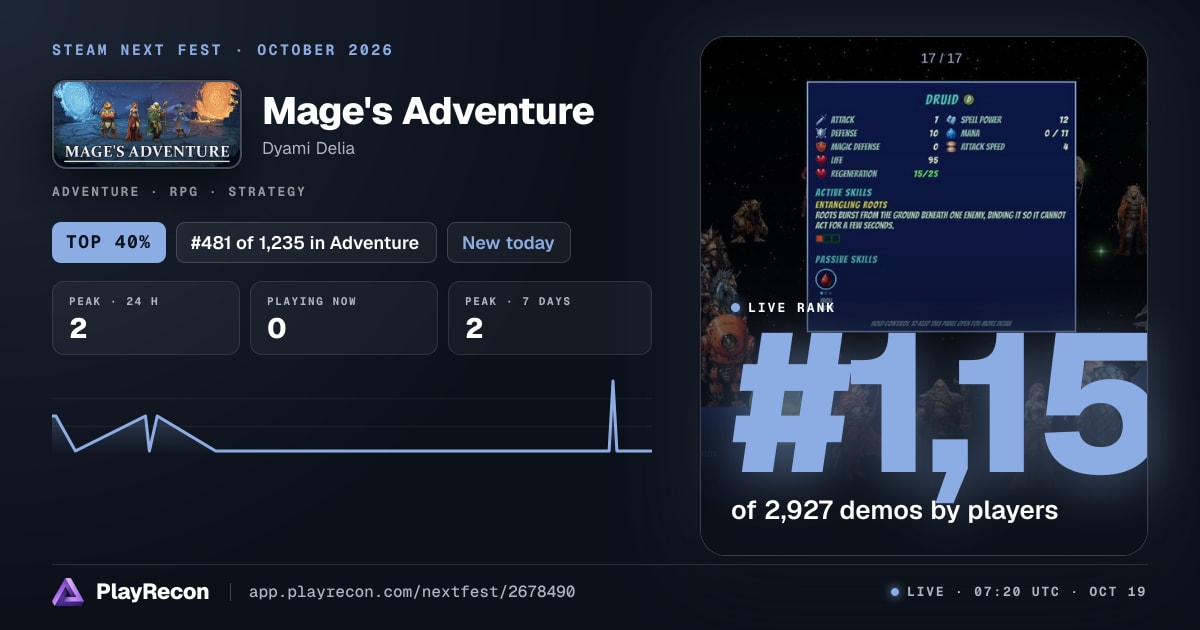This screenshot has height=630, width=1200.
Task: Select the ADVENTURE genre tag
Action: point(96,191)
